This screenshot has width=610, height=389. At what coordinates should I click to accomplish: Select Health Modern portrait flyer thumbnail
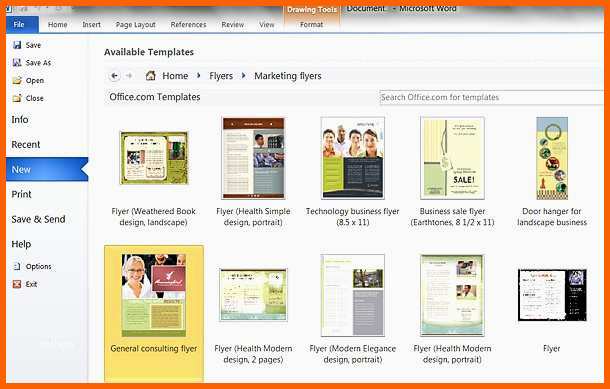452,295
